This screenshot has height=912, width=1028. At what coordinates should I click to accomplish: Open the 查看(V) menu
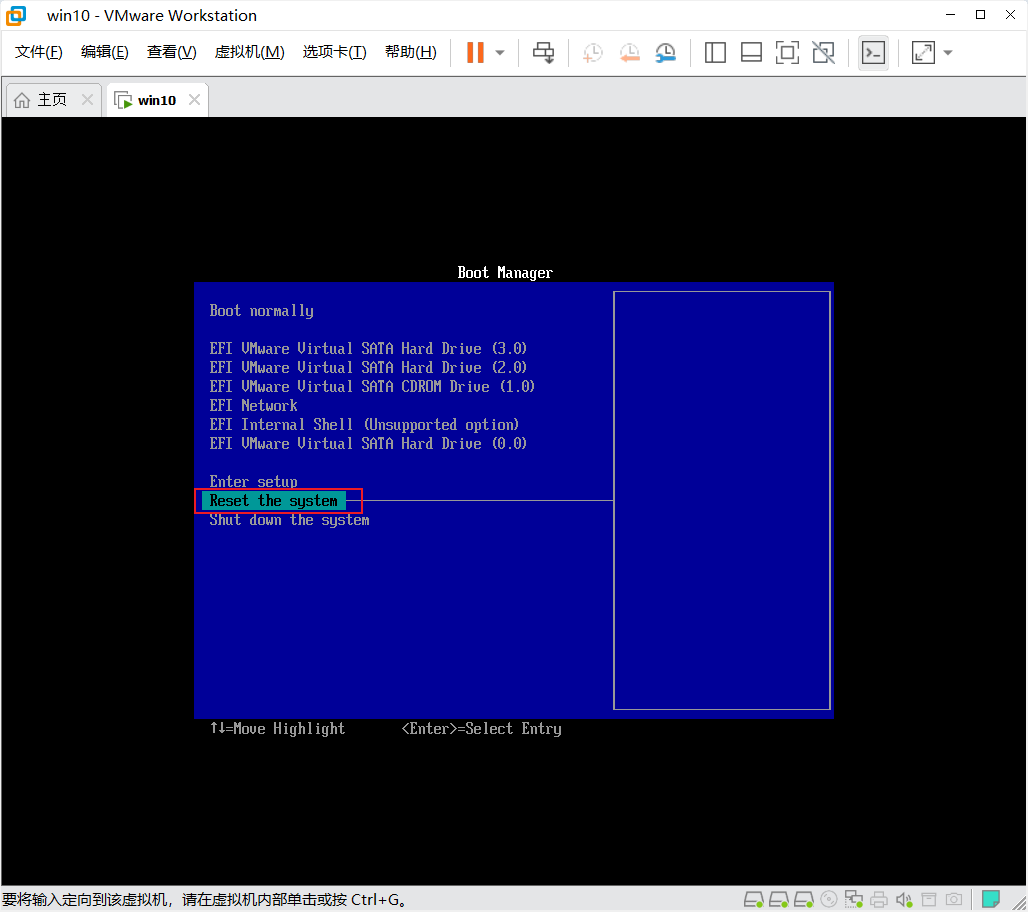coord(172,52)
